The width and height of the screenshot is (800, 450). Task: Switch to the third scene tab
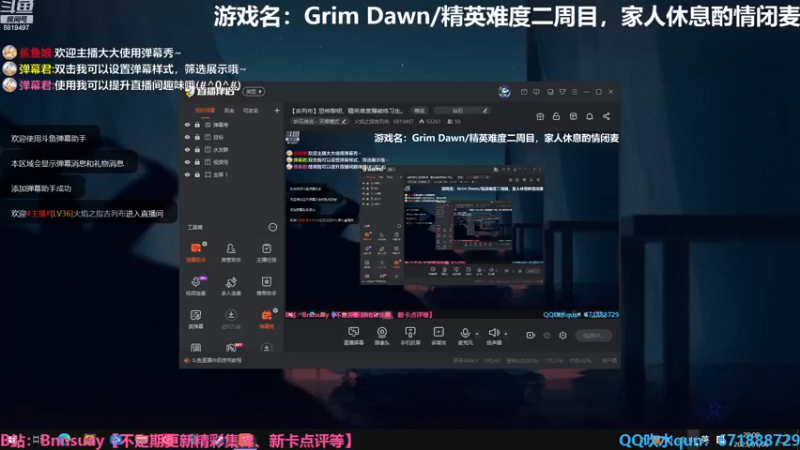pyautogui.click(x=251, y=110)
